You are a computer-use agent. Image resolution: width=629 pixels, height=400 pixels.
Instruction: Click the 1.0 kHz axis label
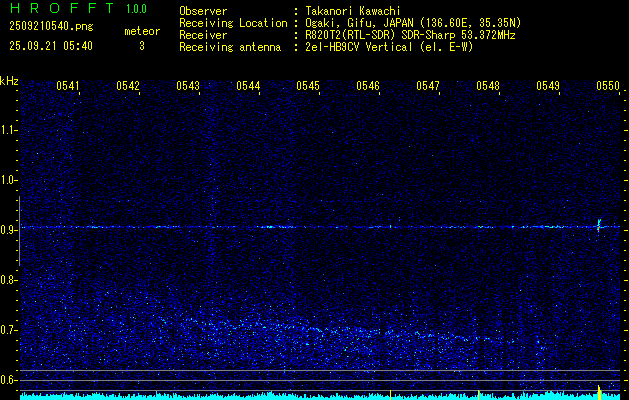pos(8,180)
